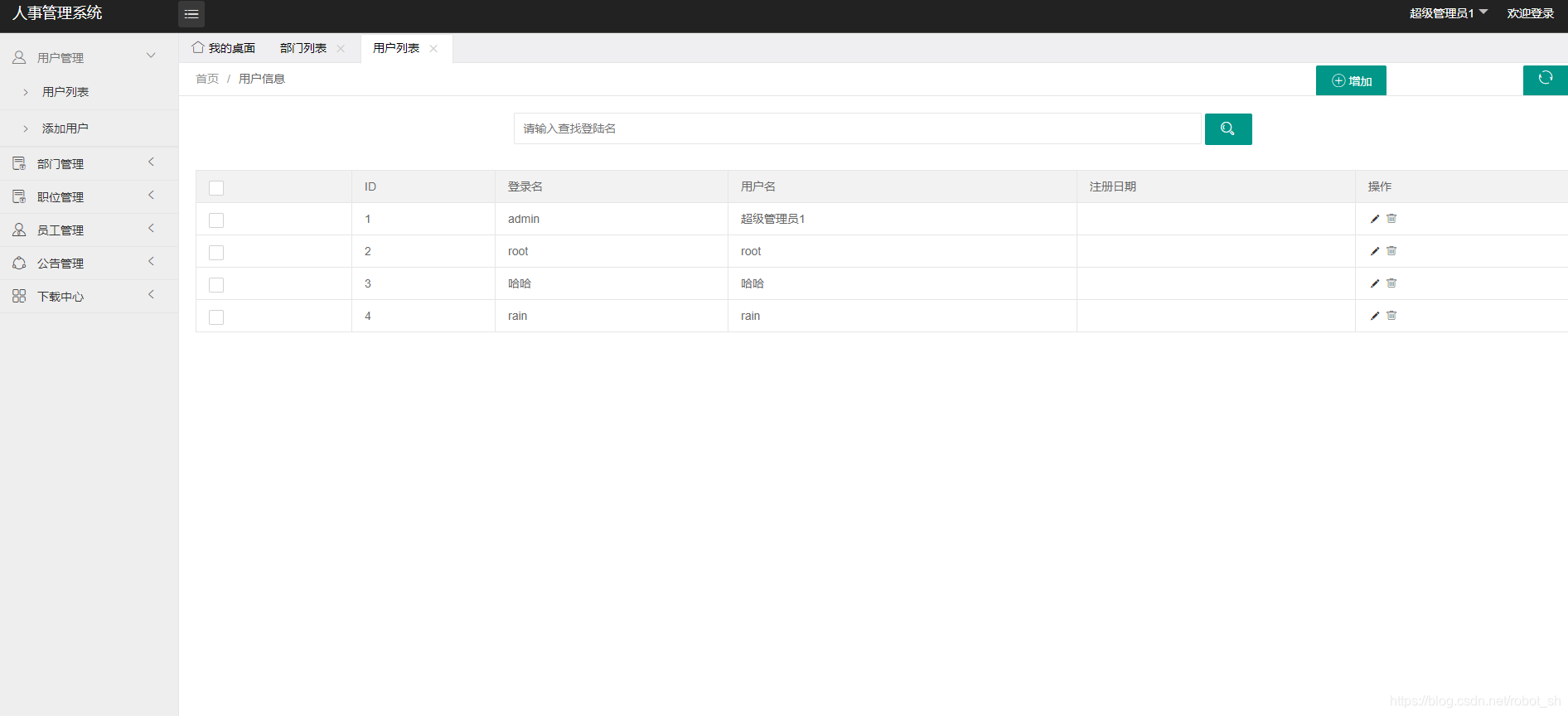The height and width of the screenshot is (716, 1568).
Task: Click the refresh icon button
Action: click(1545, 80)
